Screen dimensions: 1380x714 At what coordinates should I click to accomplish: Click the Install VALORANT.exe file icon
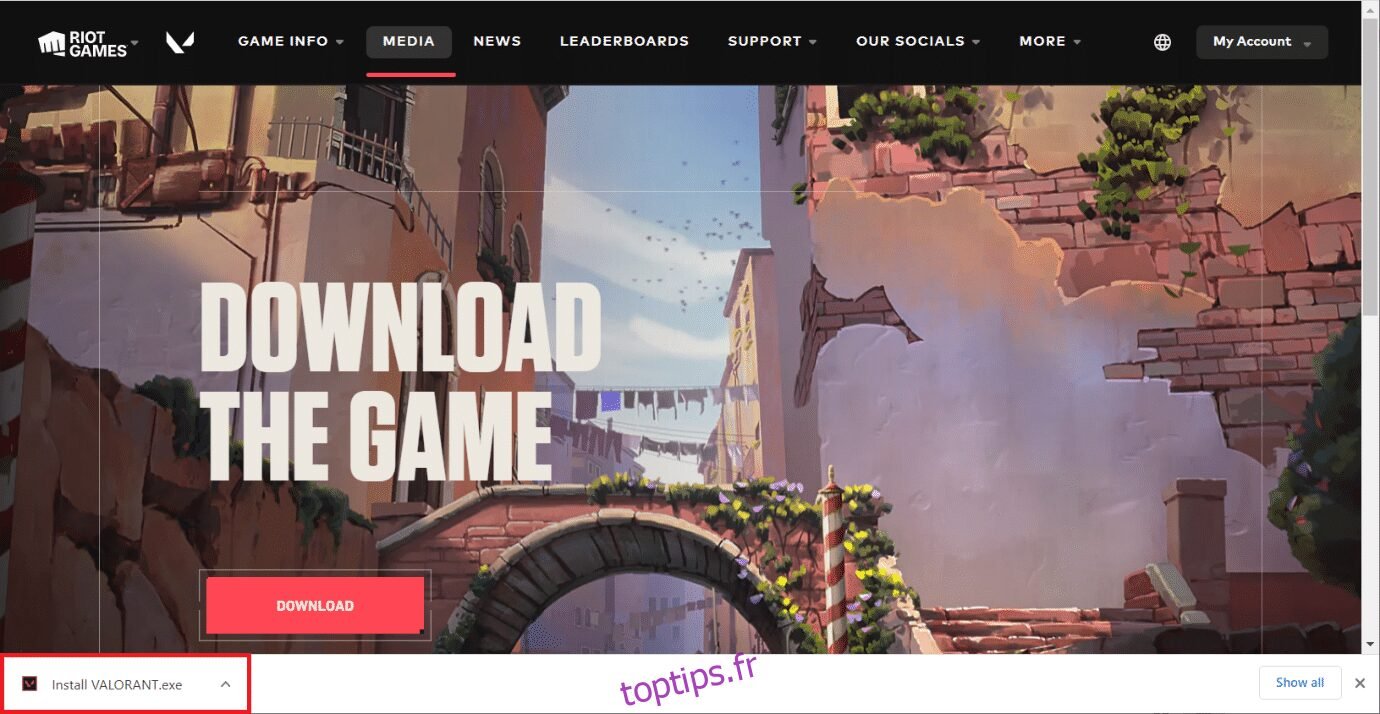(29, 684)
